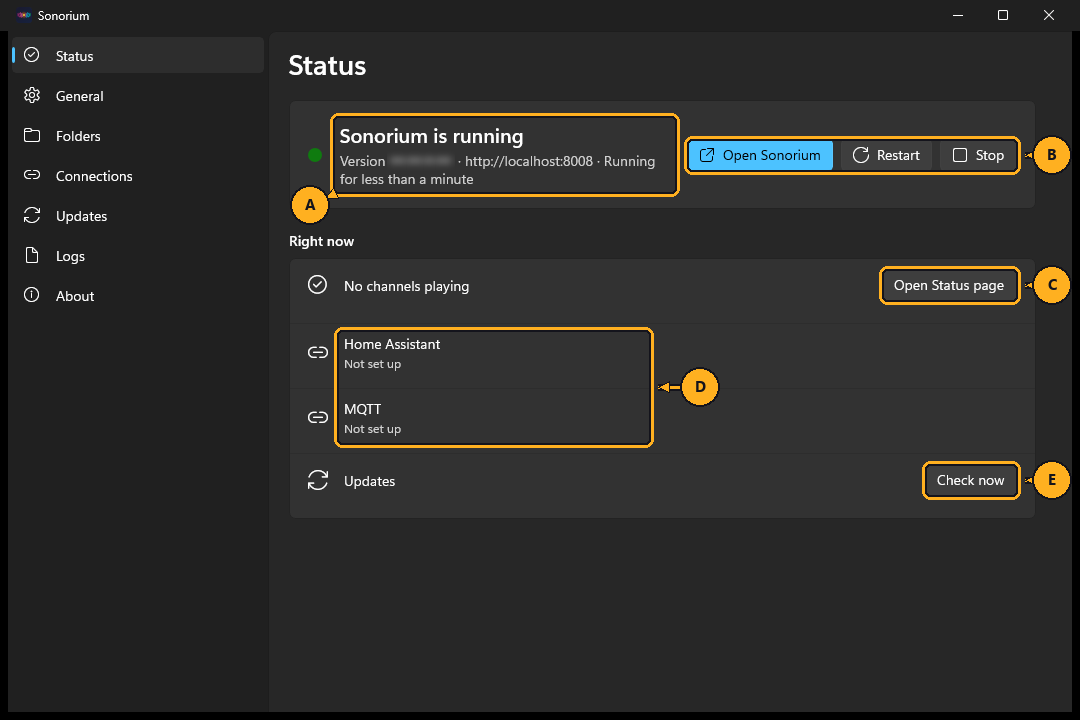
Task: Click the 'Right now' section heading
Action: coord(321,241)
